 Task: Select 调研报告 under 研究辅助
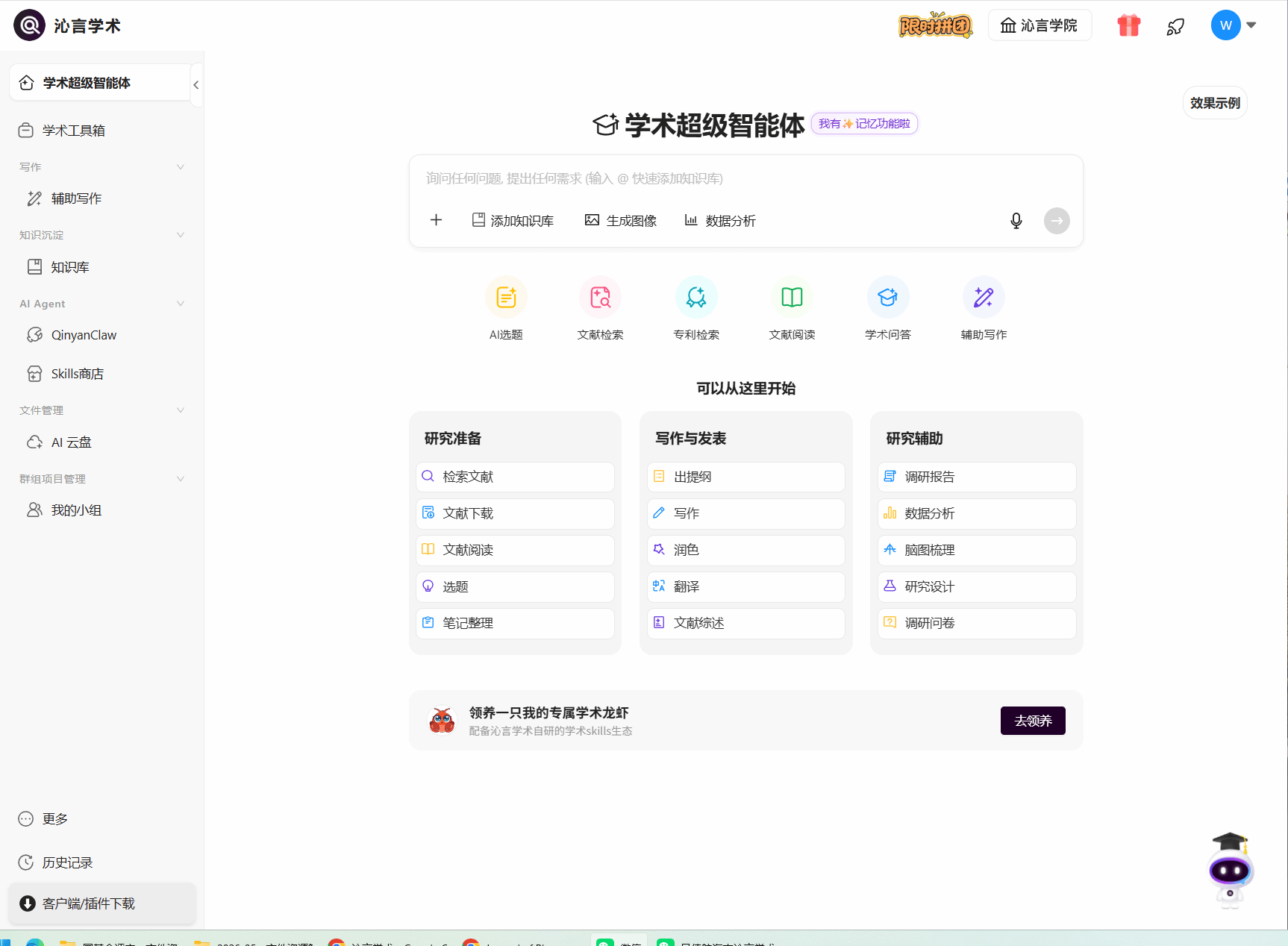point(977,477)
